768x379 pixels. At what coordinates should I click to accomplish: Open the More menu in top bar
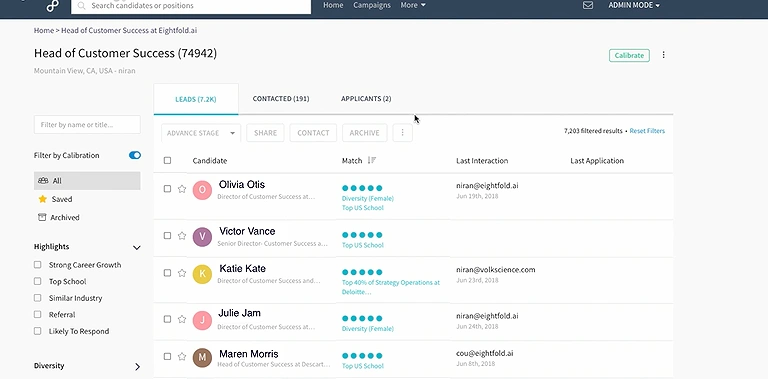(413, 5)
